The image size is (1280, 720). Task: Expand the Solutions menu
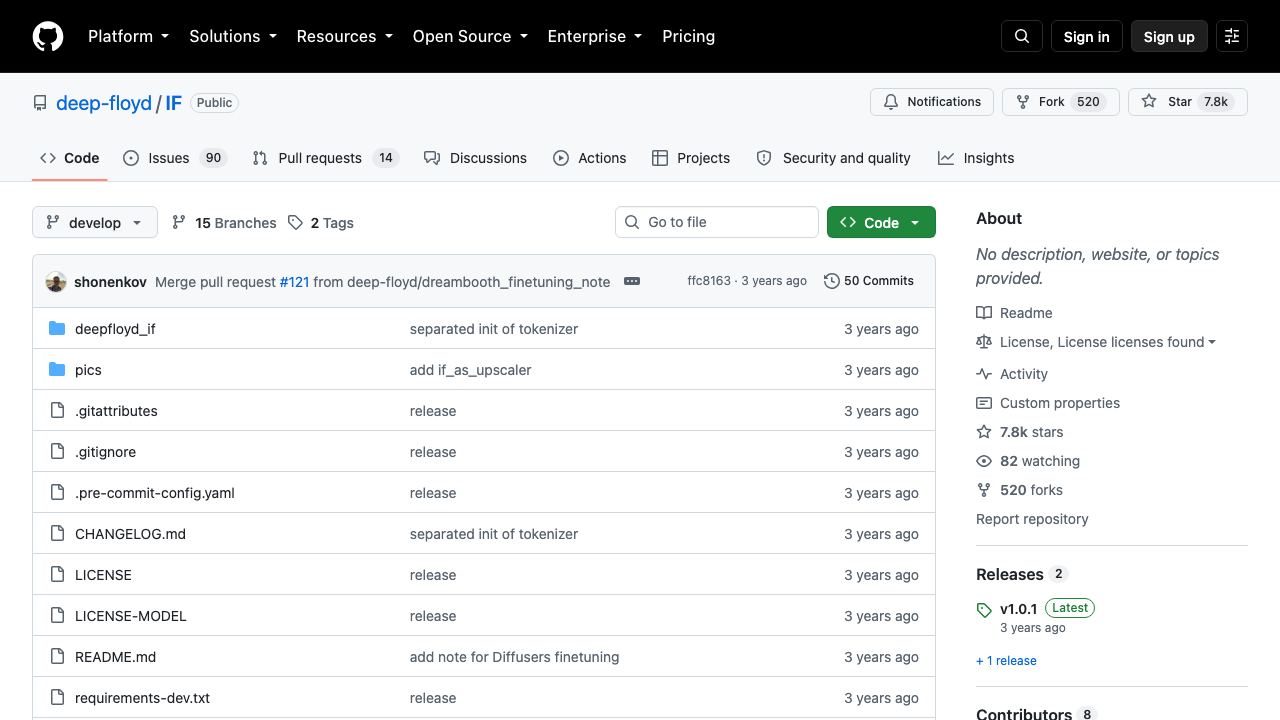(234, 36)
